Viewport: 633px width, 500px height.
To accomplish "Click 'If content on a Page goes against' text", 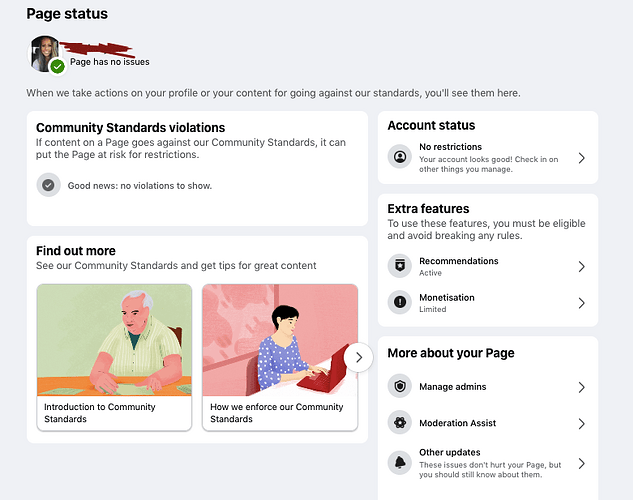I will tap(191, 148).
